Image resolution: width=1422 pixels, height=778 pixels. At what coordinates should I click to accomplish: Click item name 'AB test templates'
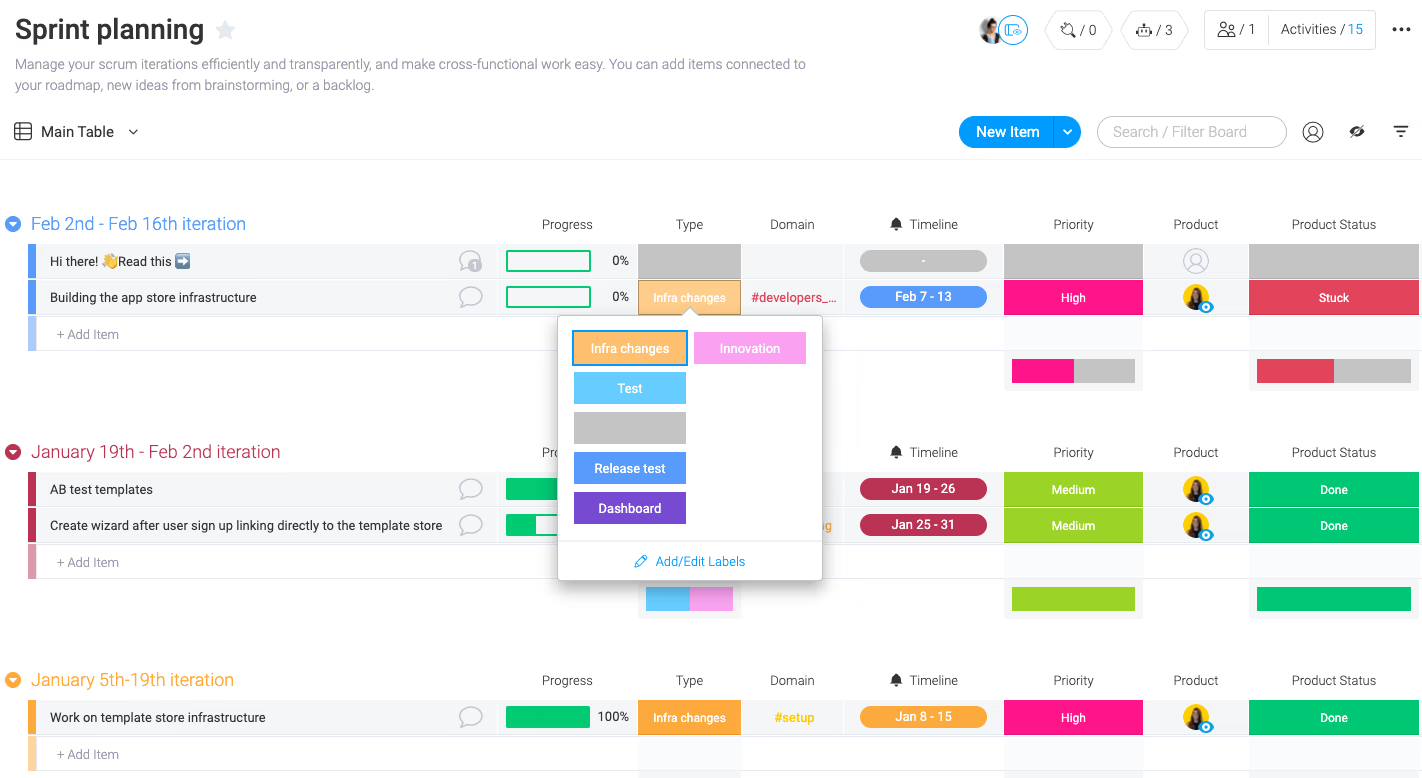pos(101,490)
